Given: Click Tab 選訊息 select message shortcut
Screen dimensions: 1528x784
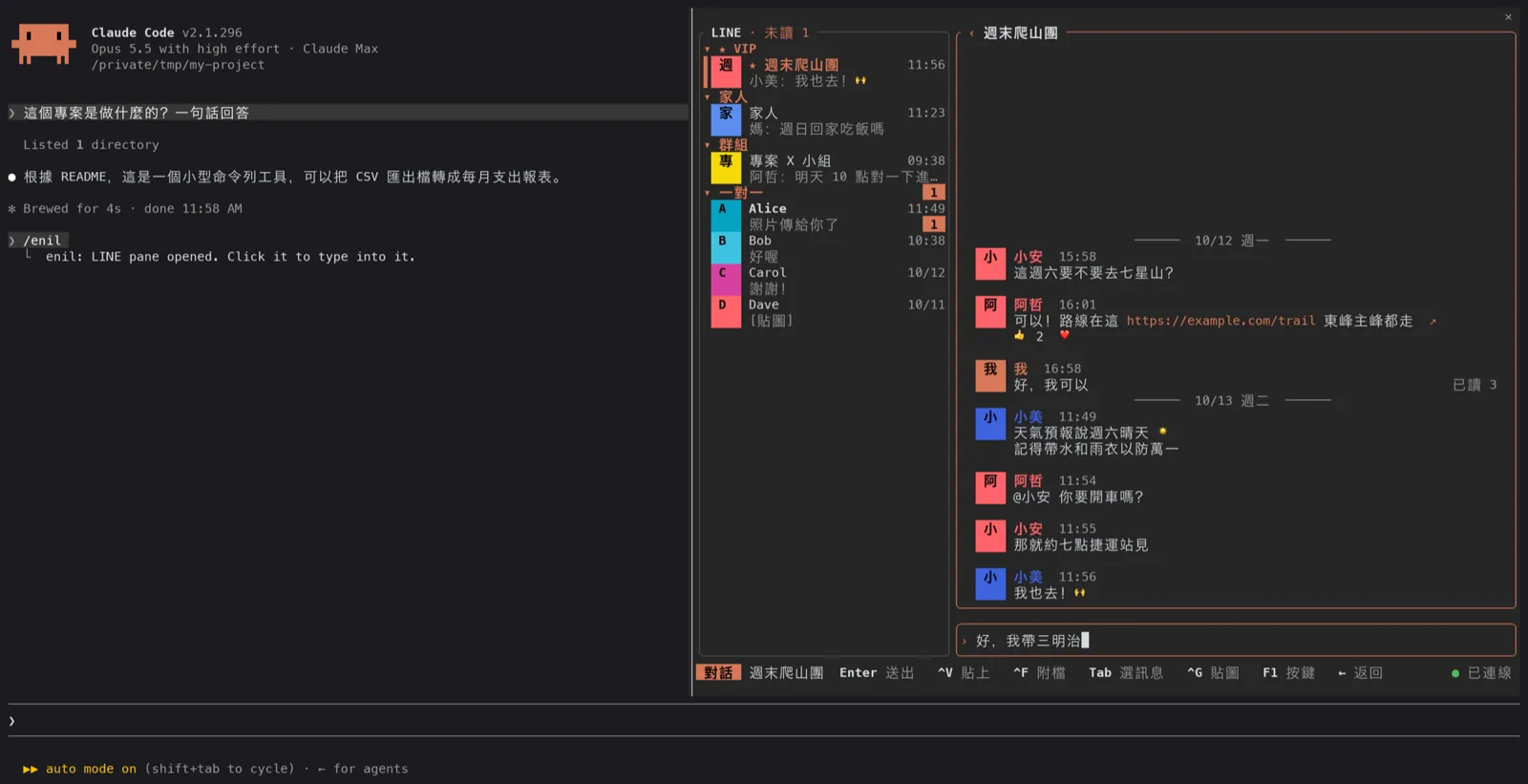Looking at the screenshot, I should [x=1126, y=673].
